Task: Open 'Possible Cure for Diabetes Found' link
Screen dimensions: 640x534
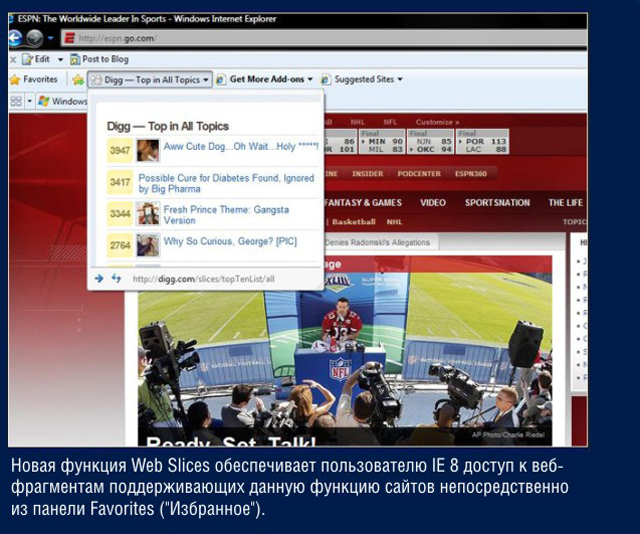Action: click(x=226, y=183)
